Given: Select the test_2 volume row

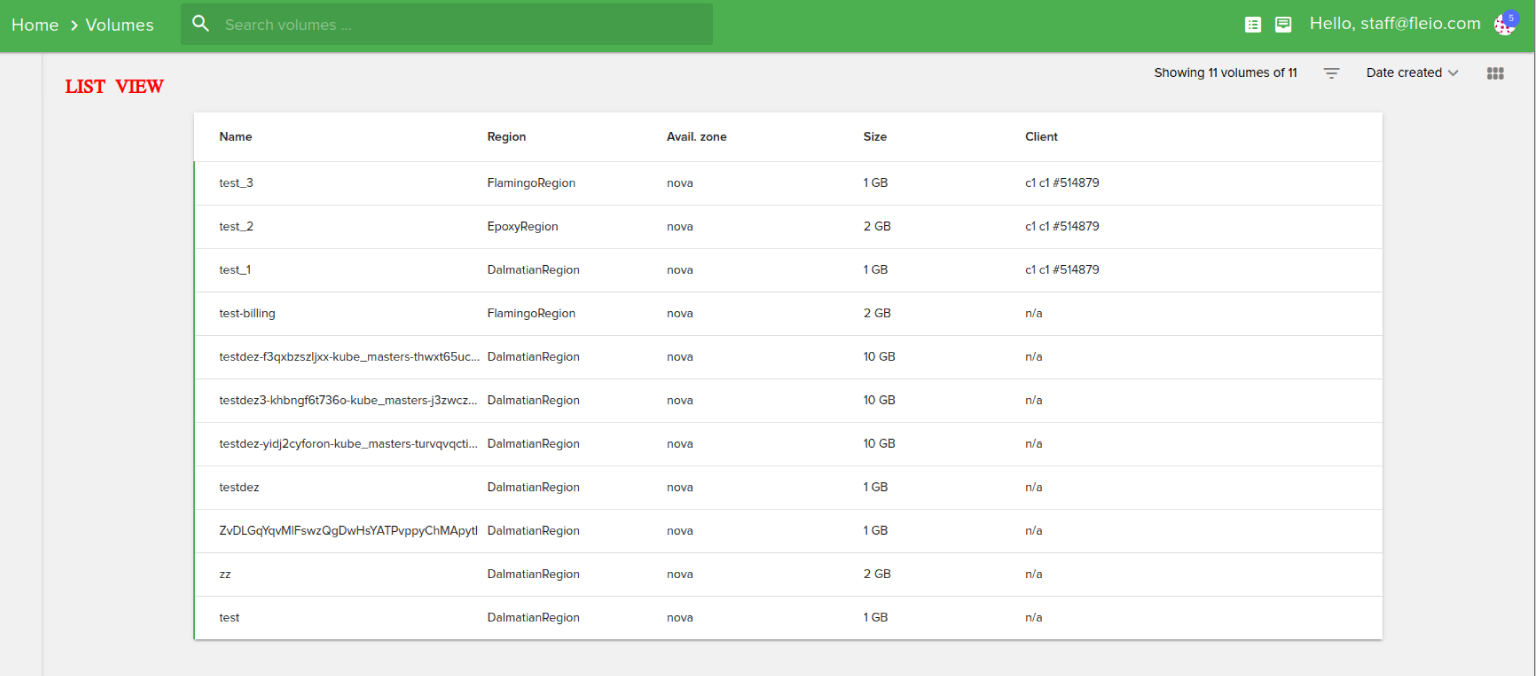Looking at the screenshot, I should (x=236, y=226).
